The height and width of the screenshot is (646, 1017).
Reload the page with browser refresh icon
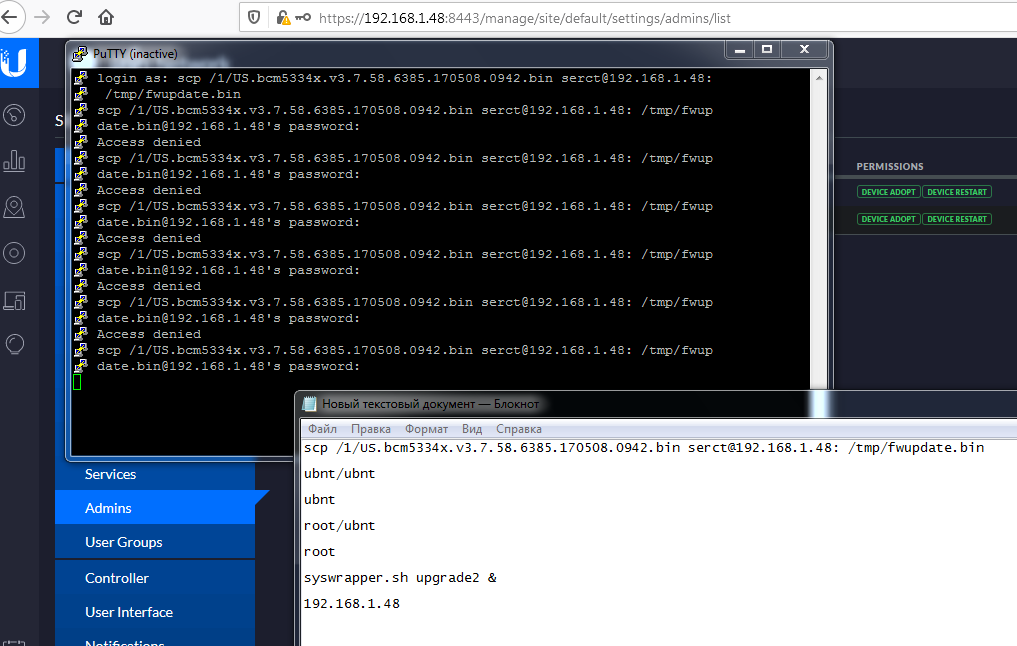coord(74,17)
